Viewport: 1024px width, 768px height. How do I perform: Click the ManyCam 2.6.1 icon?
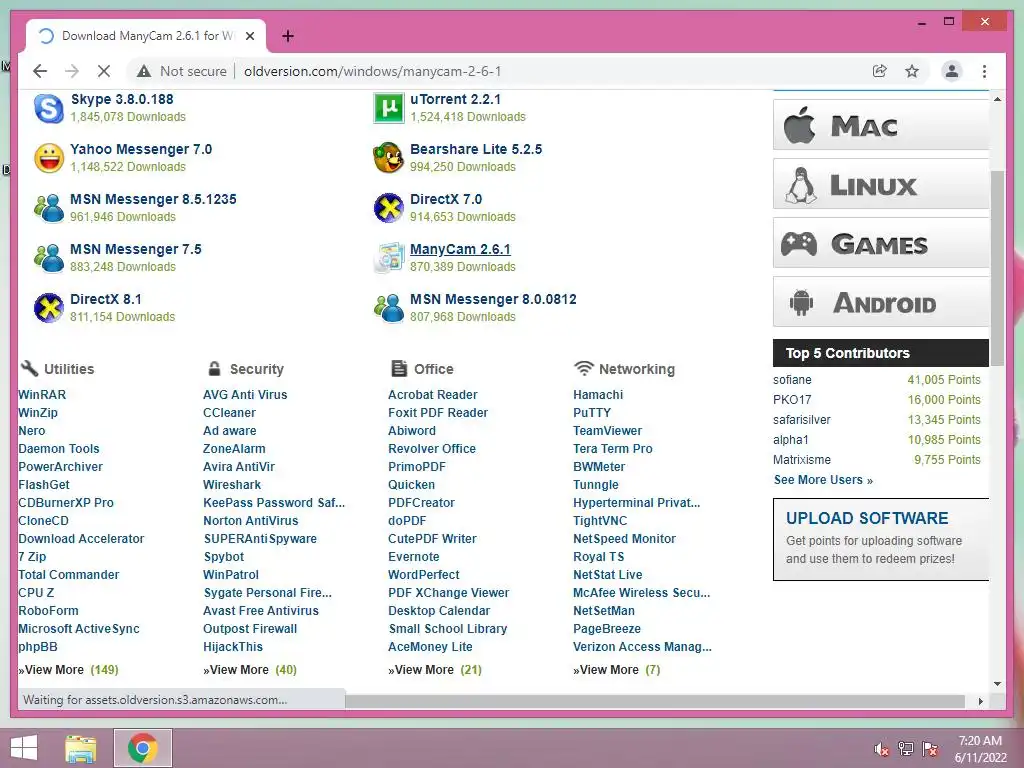point(389,258)
